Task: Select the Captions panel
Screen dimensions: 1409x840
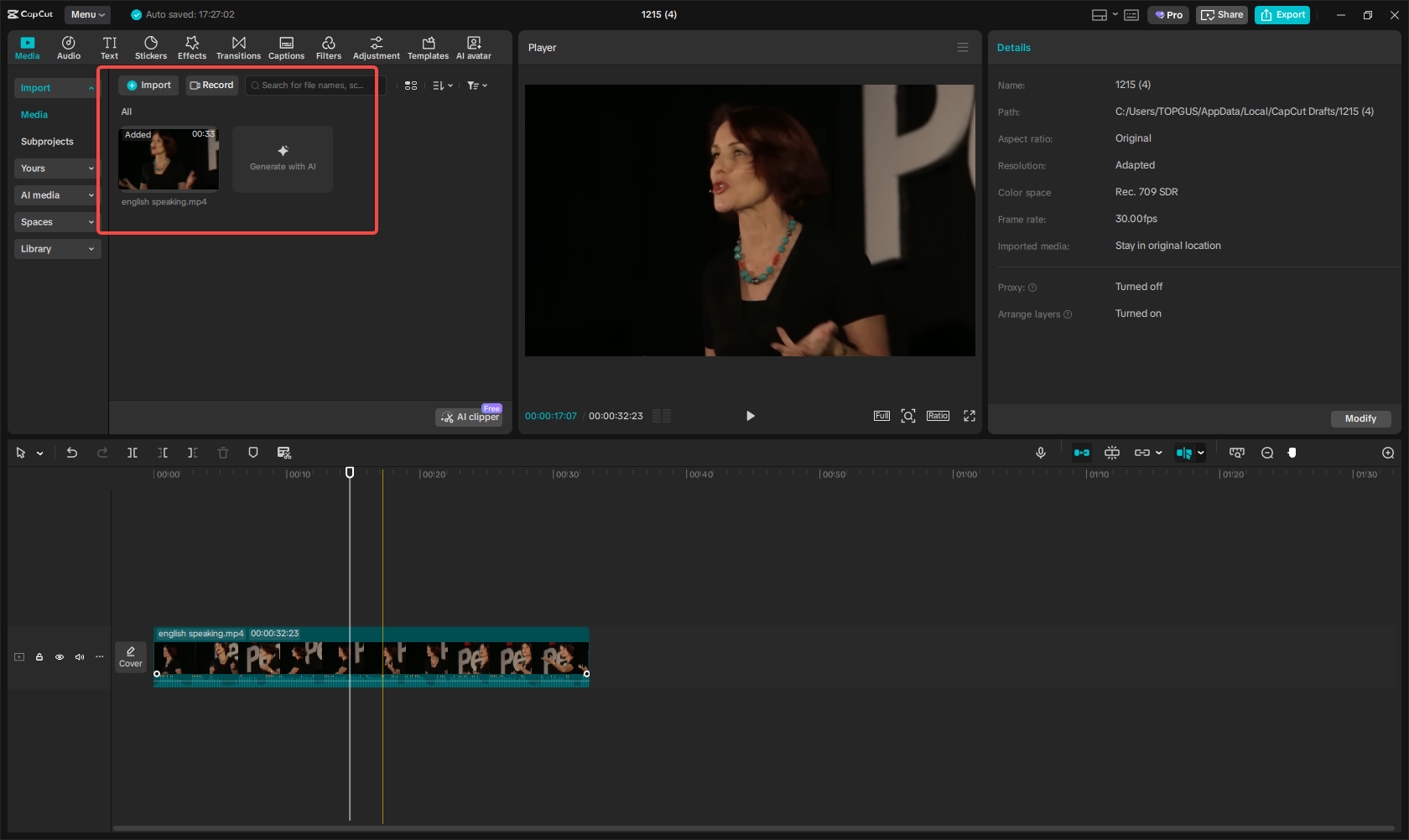Action: 286,46
